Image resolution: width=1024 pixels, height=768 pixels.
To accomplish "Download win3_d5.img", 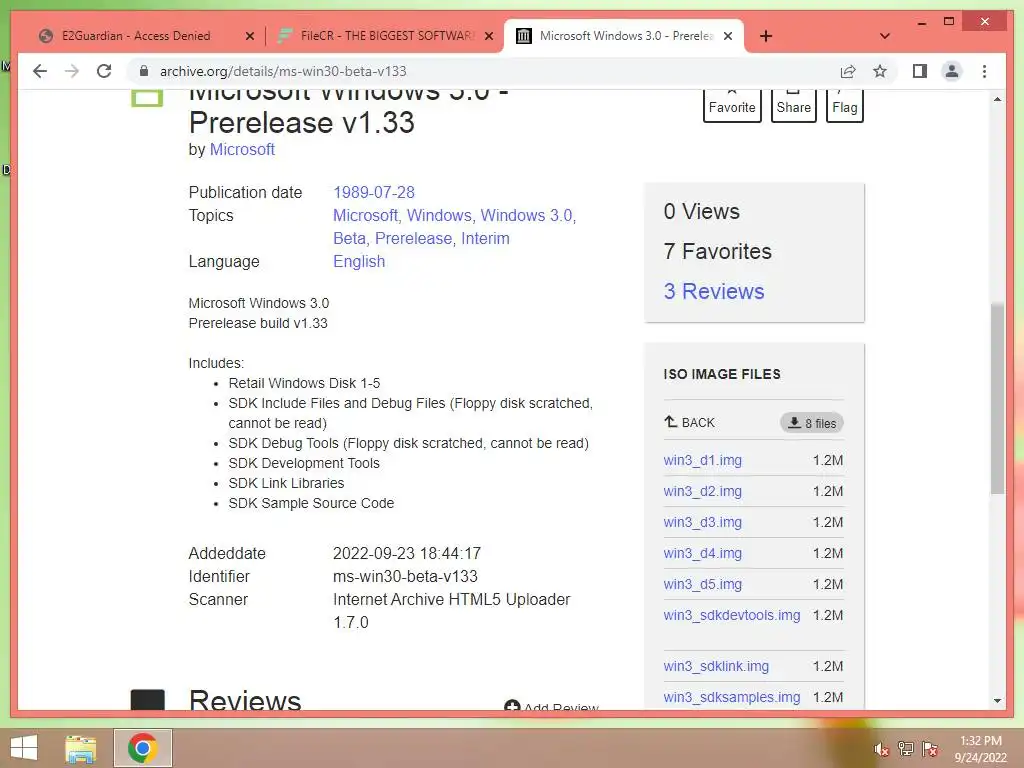I will pos(703,584).
